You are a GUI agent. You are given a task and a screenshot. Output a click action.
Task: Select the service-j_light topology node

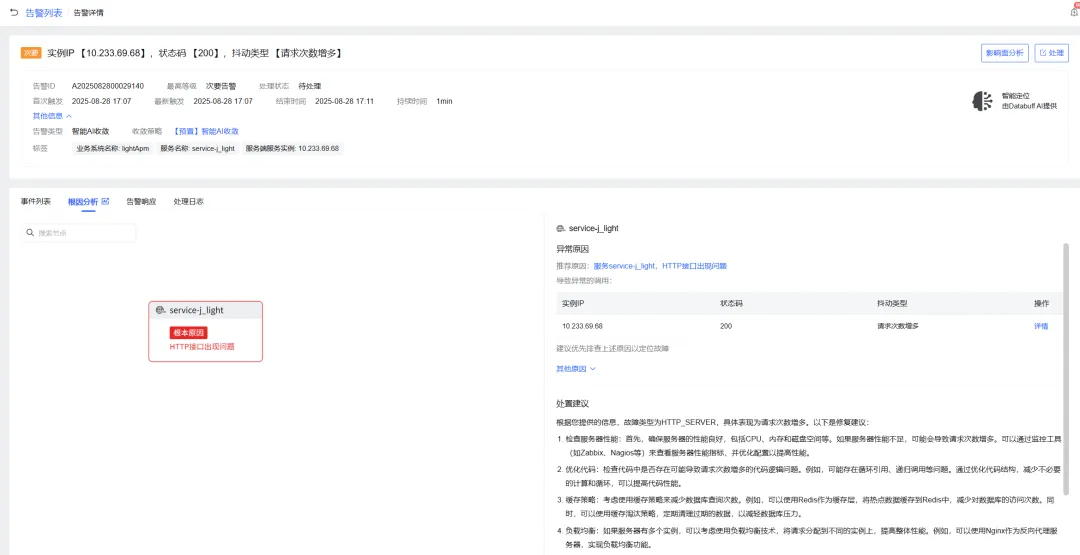pos(205,331)
